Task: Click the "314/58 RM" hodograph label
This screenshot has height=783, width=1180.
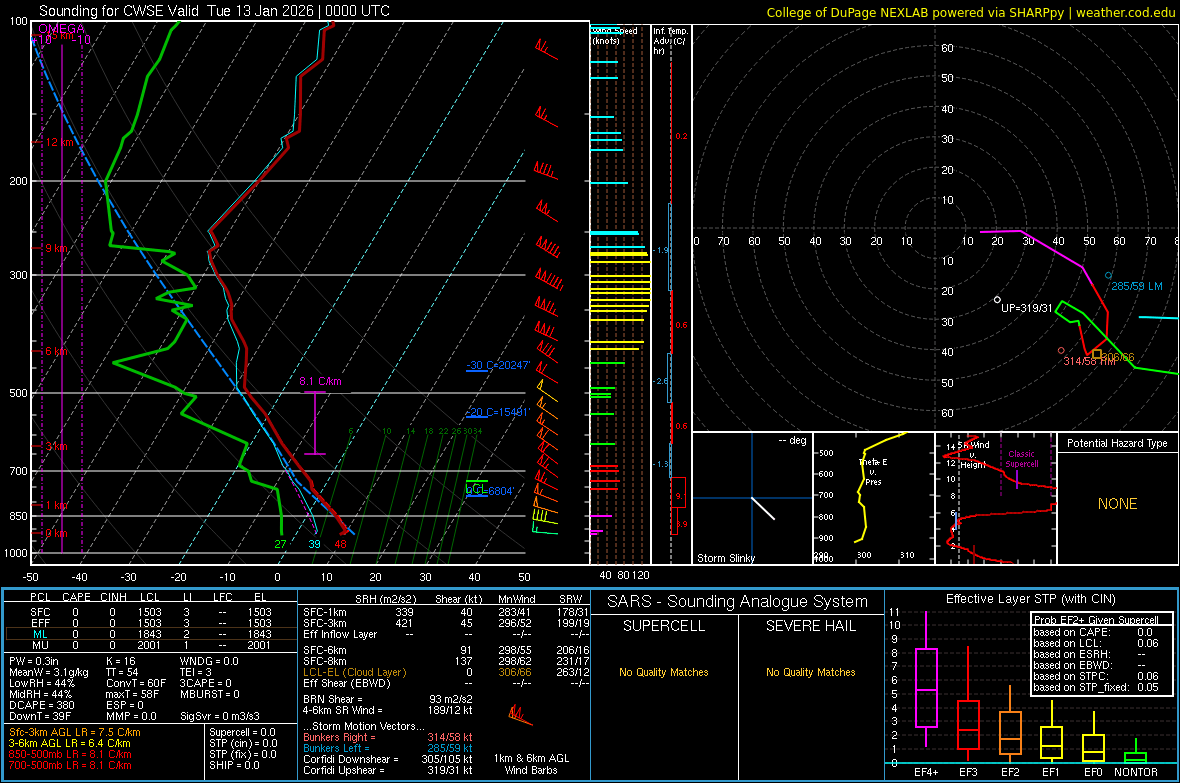Action: 1090,361
